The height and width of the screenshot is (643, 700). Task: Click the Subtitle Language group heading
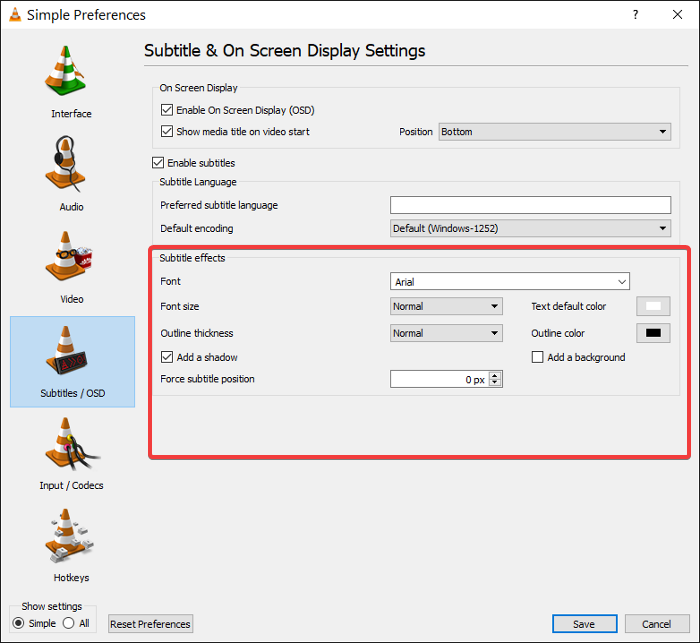(198, 182)
